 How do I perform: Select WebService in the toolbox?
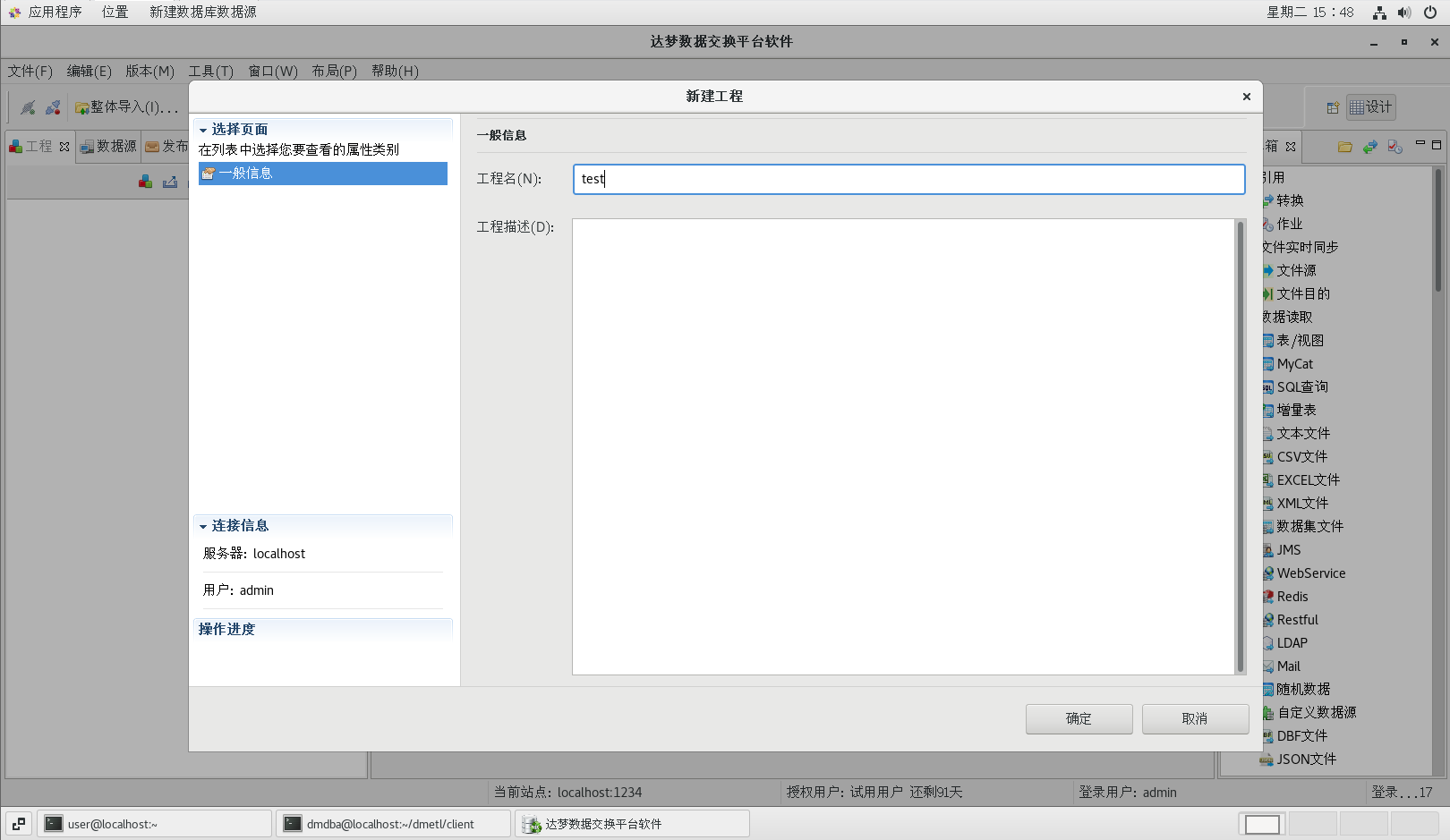point(1310,573)
